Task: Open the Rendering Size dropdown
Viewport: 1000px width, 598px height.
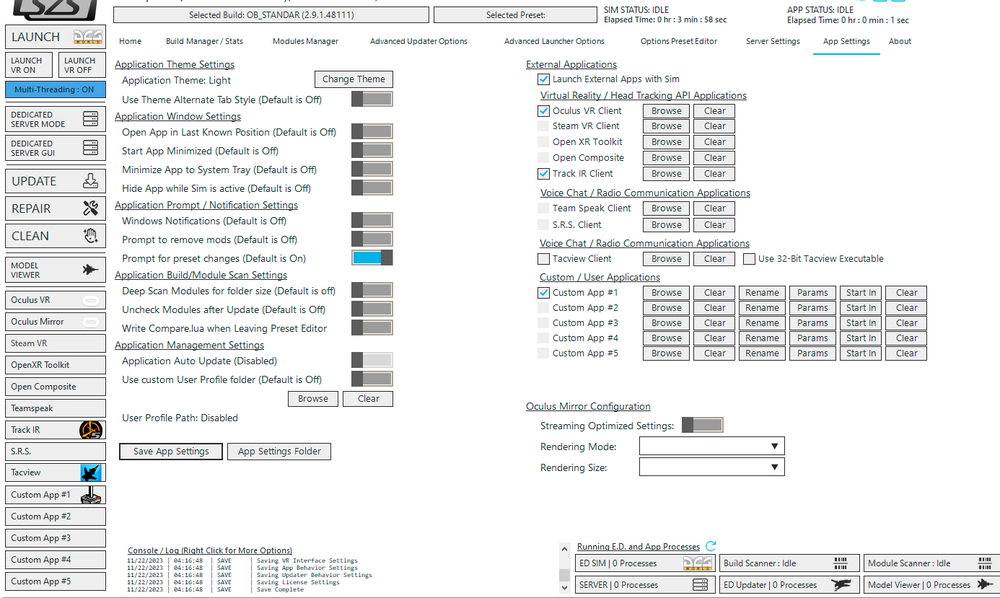Action: [x=712, y=467]
